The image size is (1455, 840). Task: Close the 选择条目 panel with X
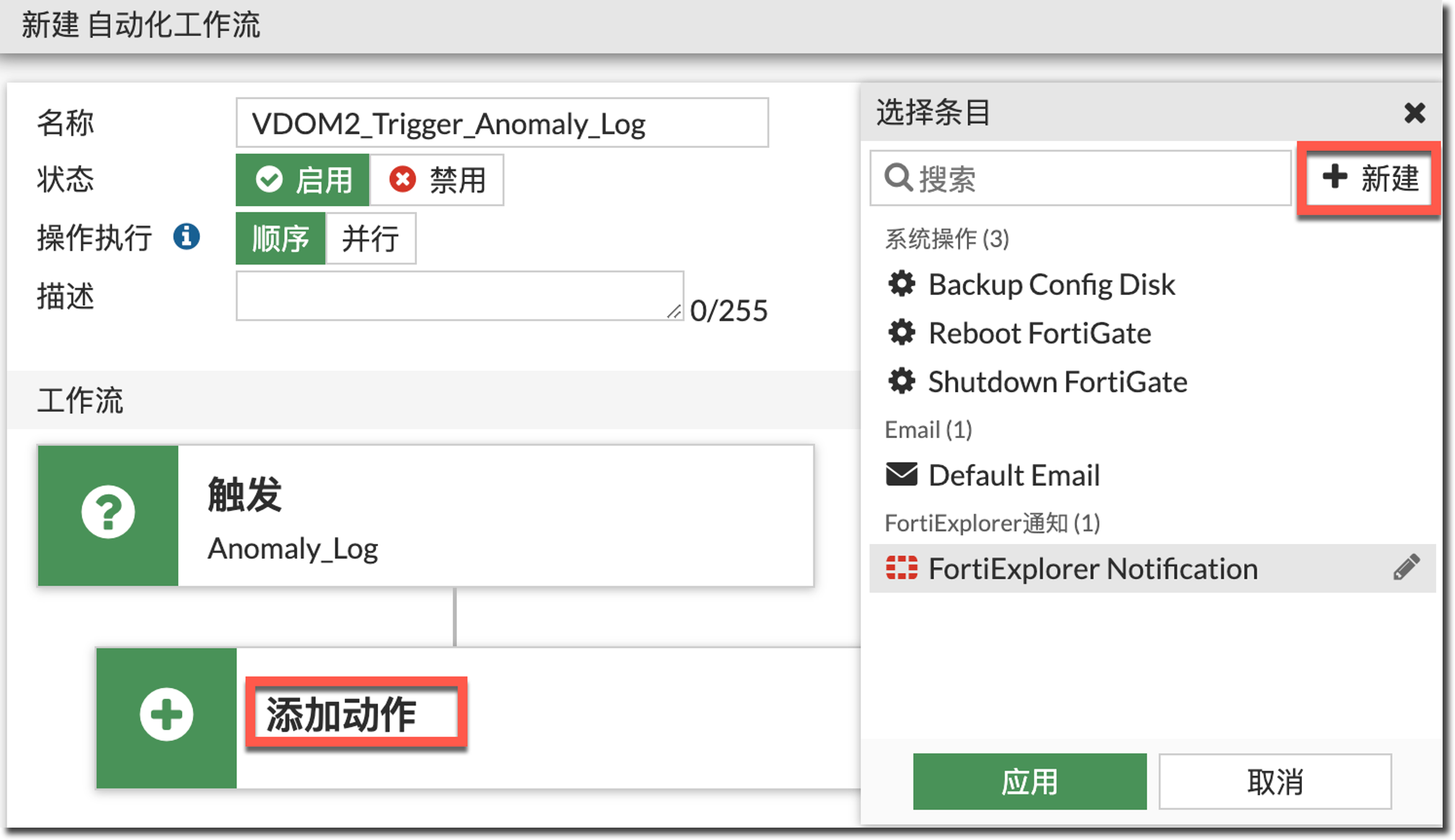pos(1415,113)
